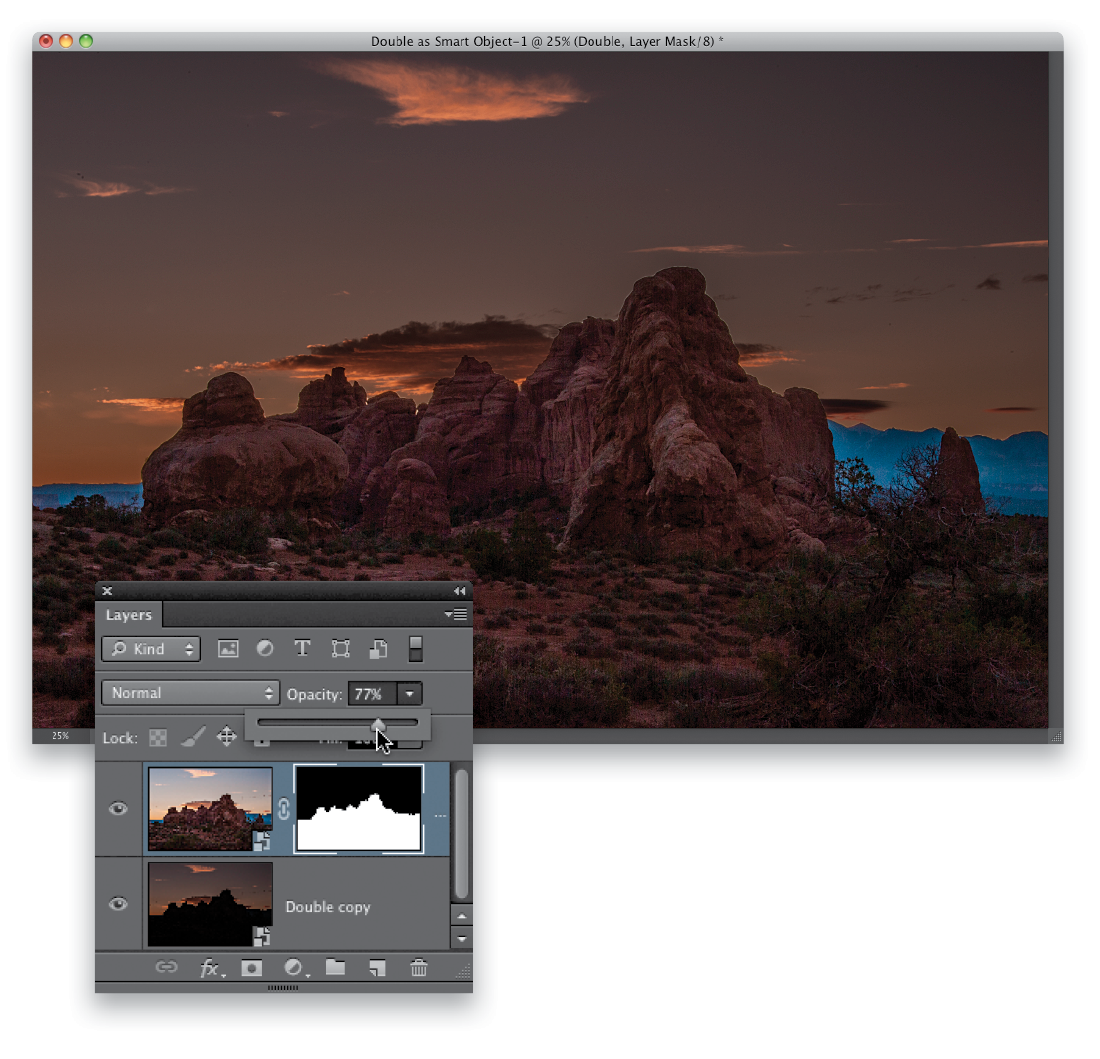The image size is (1100, 1059).
Task: Add a layer mask button
Action: (x=251, y=969)
